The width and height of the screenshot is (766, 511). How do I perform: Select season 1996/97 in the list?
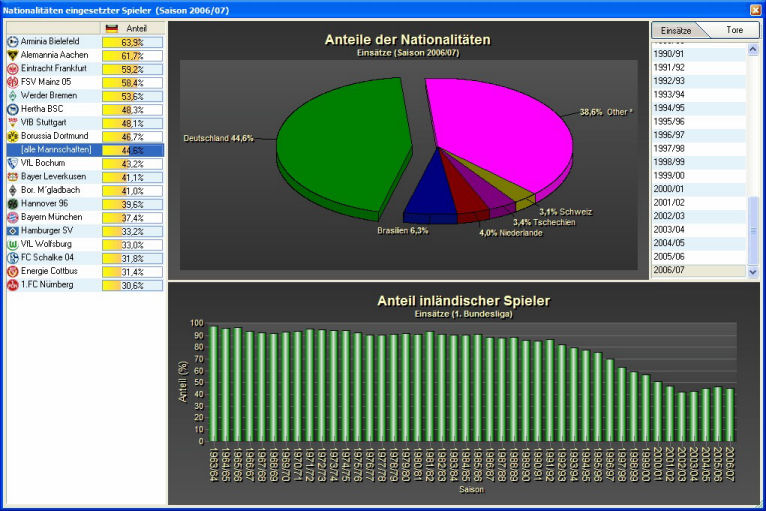[x=699, y=135]
